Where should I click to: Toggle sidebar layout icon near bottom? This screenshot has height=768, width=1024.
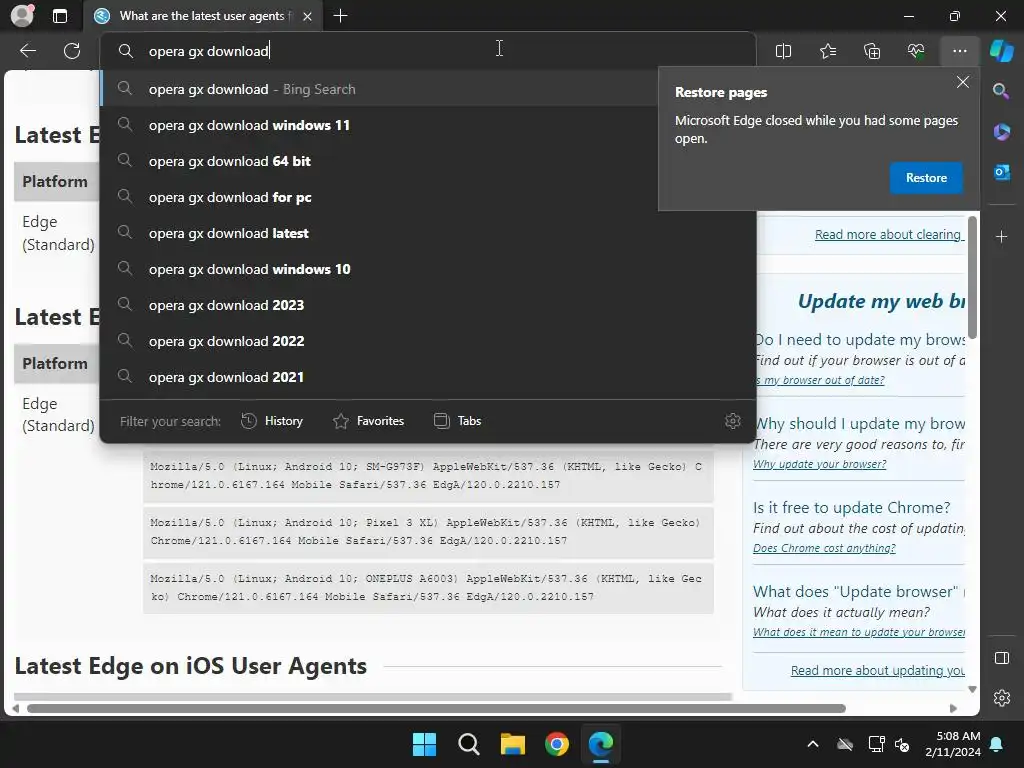(1001, 658)
